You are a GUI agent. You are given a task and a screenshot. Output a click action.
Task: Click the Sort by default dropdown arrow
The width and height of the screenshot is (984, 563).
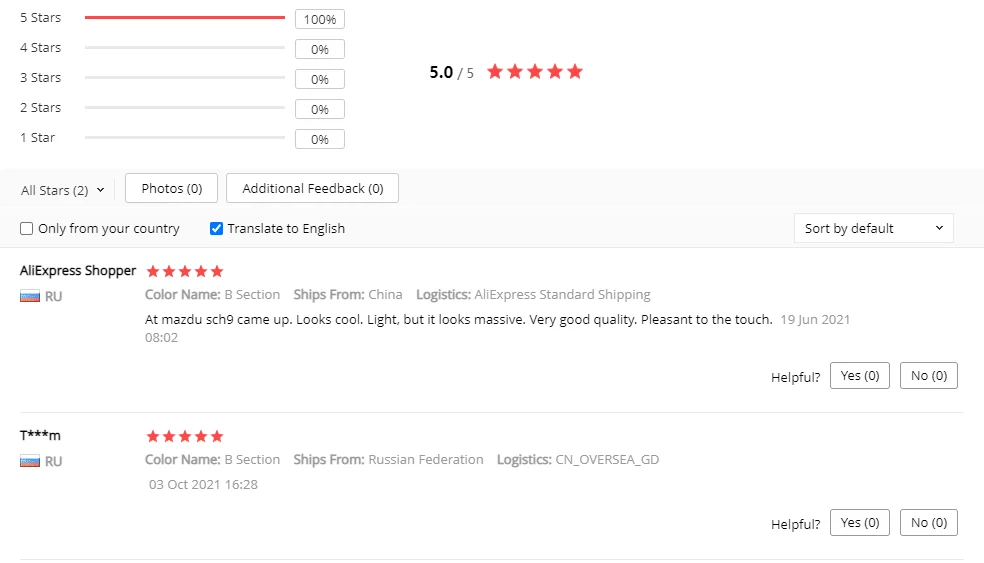coord(939,228)
